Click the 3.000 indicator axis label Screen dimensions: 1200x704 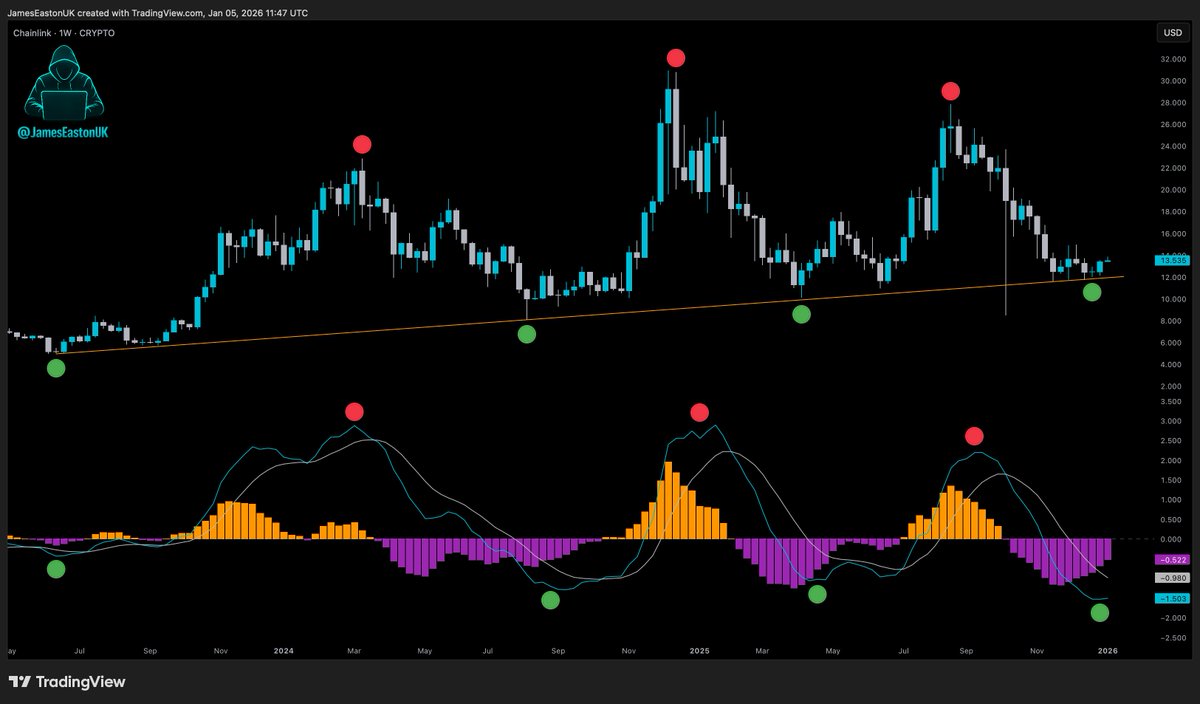1172,422
